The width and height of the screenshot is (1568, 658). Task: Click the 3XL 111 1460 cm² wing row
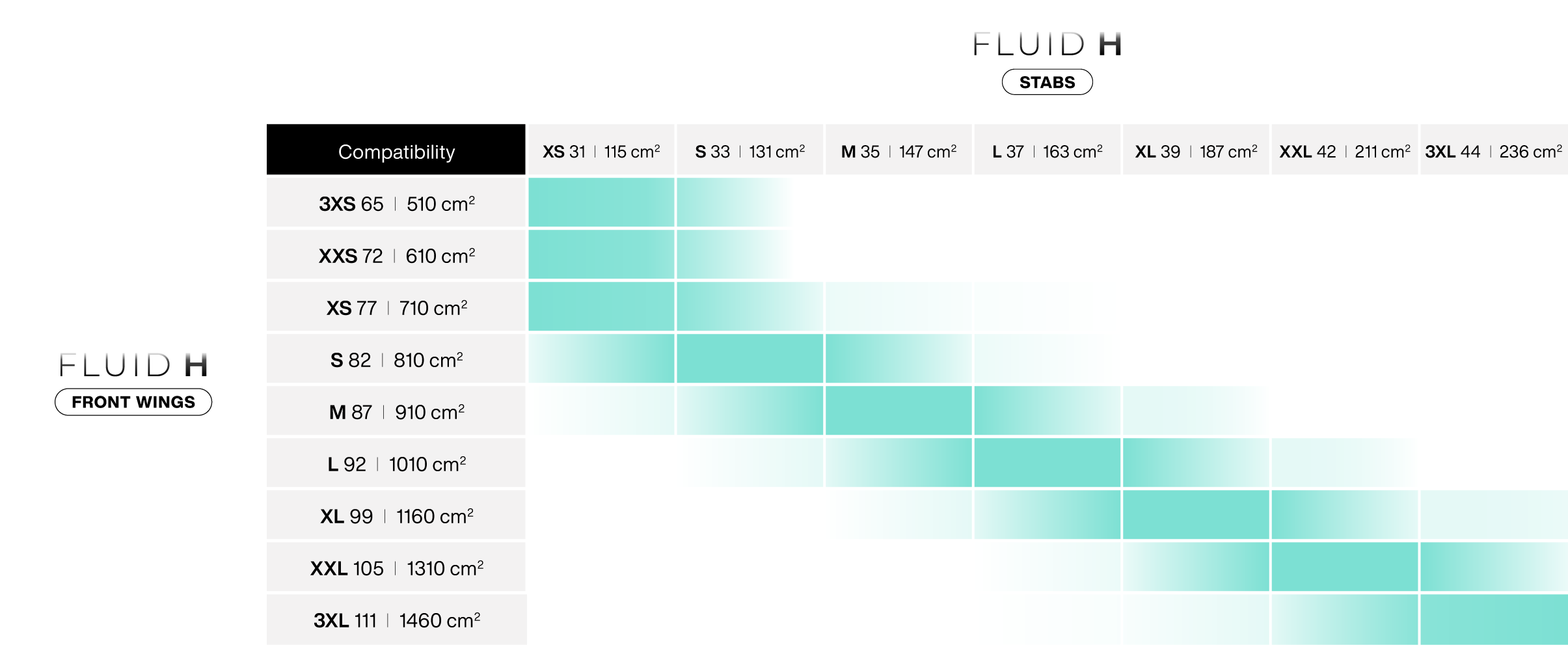pyautogui.click(x=396, y=620)
